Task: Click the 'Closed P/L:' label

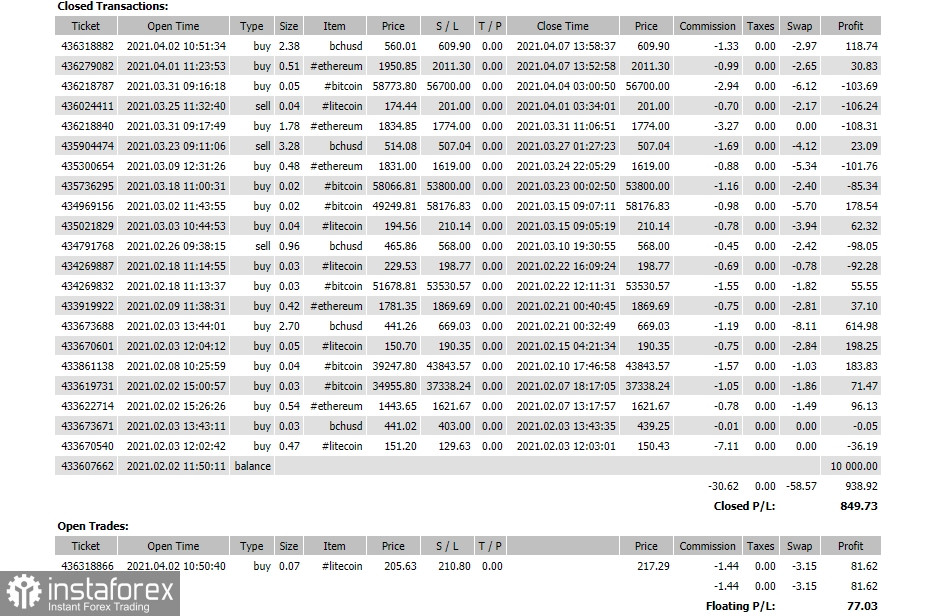Action: [744, 506]
